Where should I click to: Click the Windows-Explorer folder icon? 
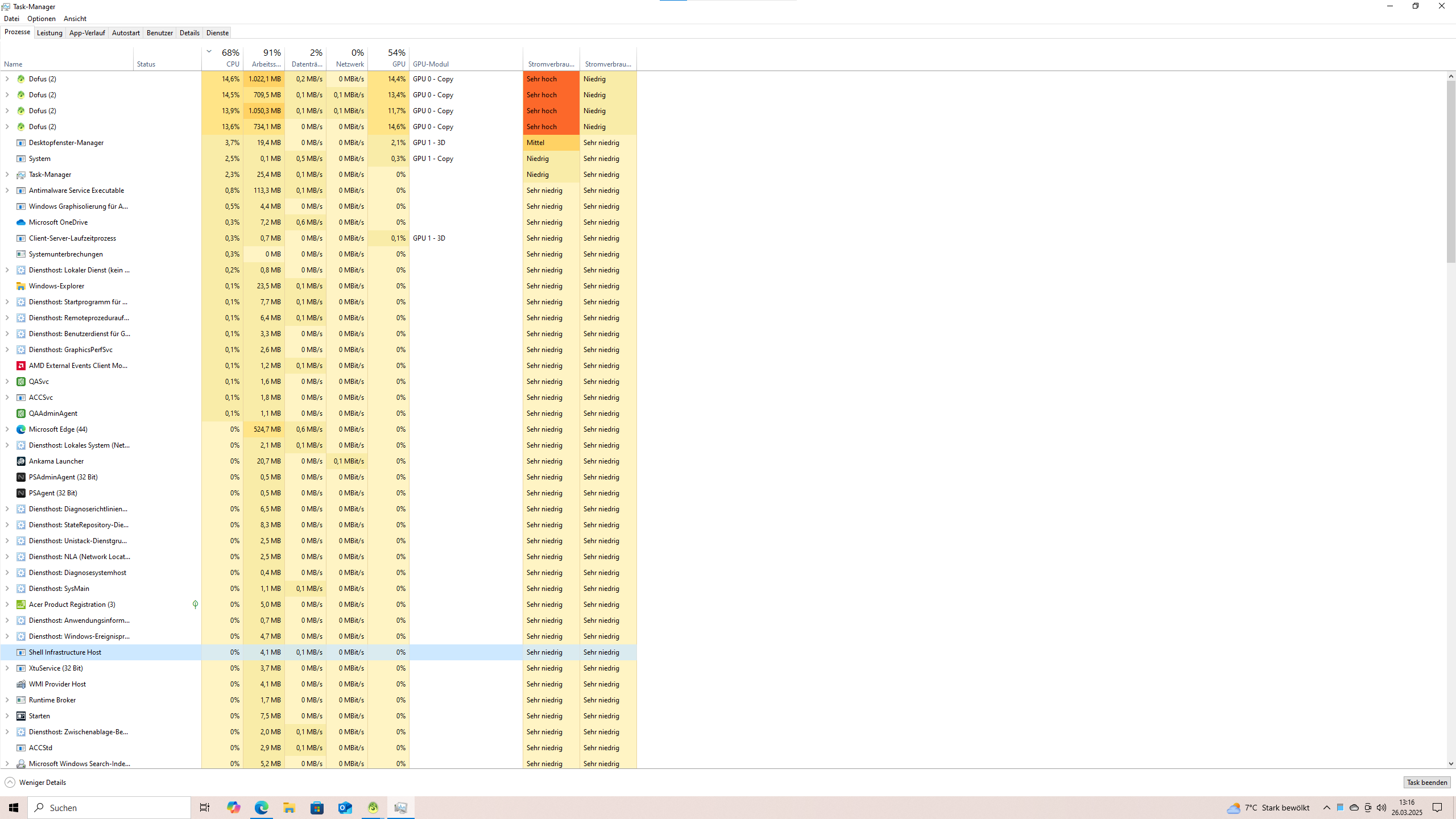point(21,286)
